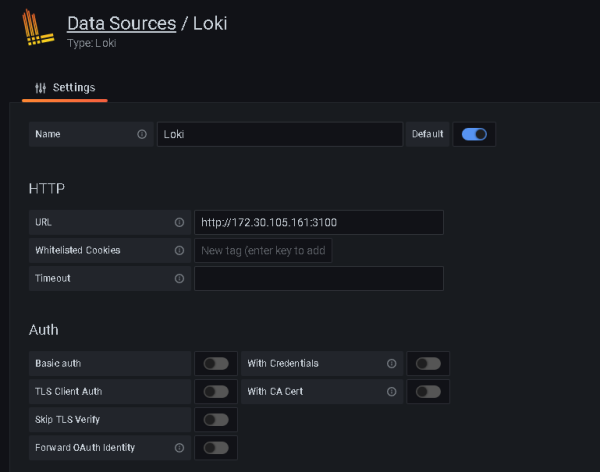Image resolution: width=600 pixels, height=472 pixels.
Task: Enable the With CA Cert switch
Action: click(x=428, y=391)
